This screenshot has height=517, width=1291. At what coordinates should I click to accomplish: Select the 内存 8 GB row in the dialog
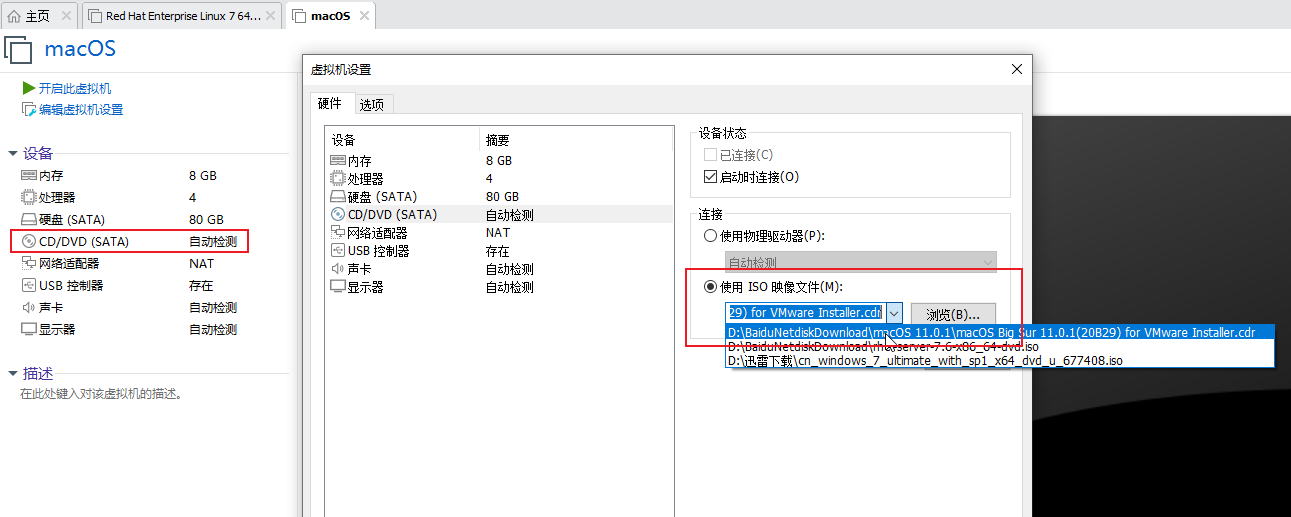click(500, 160)
